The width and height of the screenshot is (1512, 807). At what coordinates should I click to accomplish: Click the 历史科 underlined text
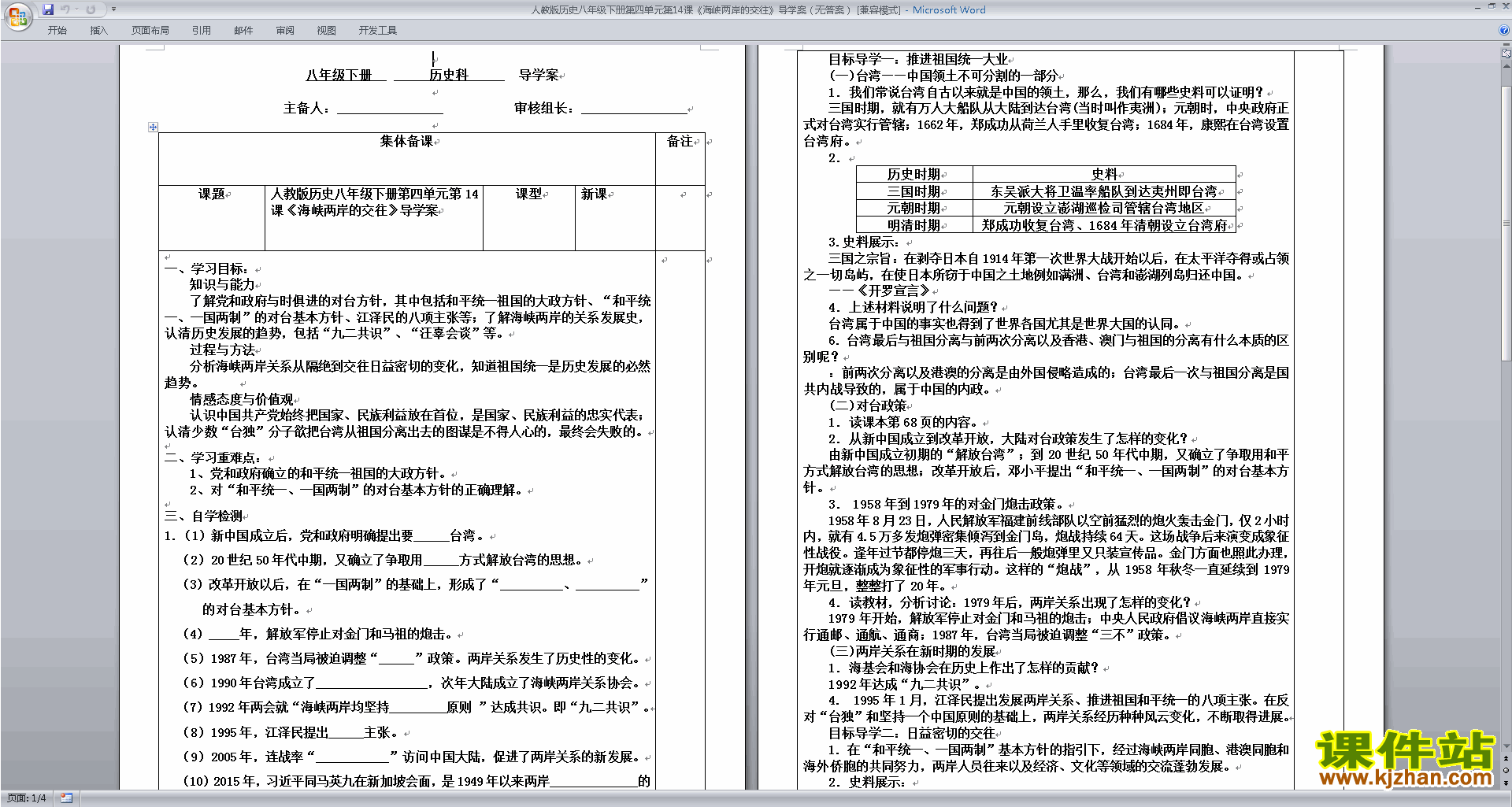point(448,75)
